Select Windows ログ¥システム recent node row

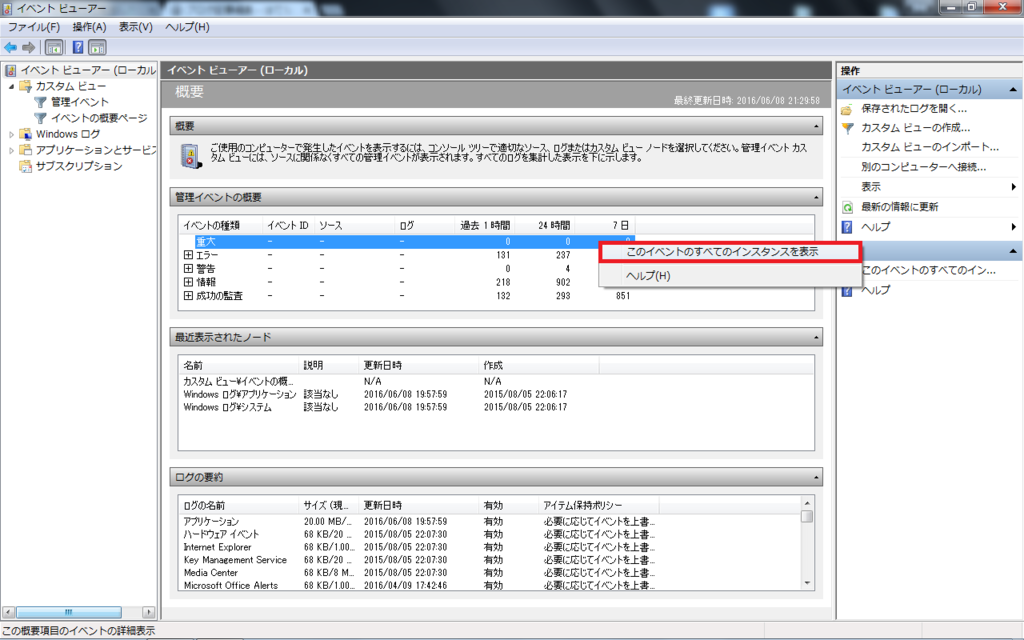(x=391, y=407)
